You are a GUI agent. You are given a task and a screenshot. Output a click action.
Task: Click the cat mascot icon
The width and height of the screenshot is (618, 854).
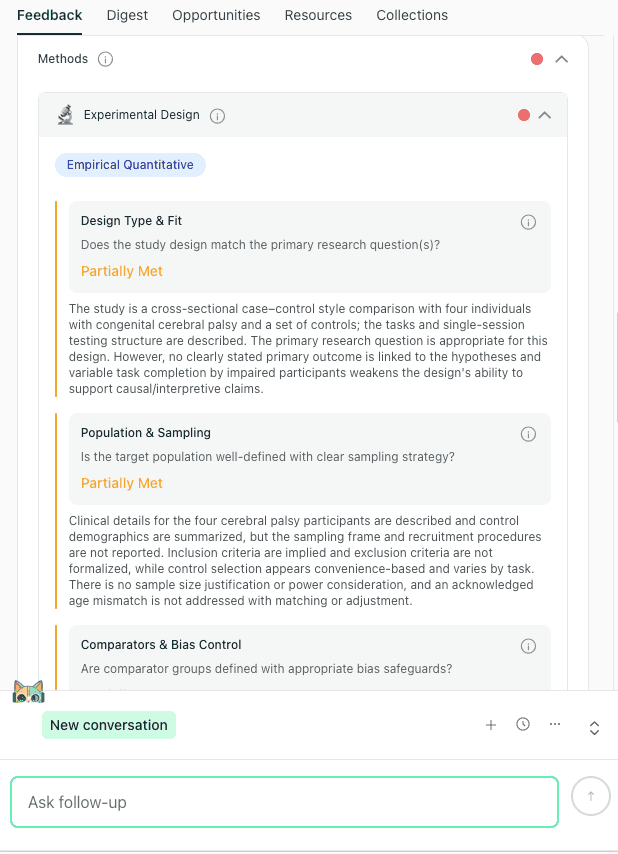[29, 691]
